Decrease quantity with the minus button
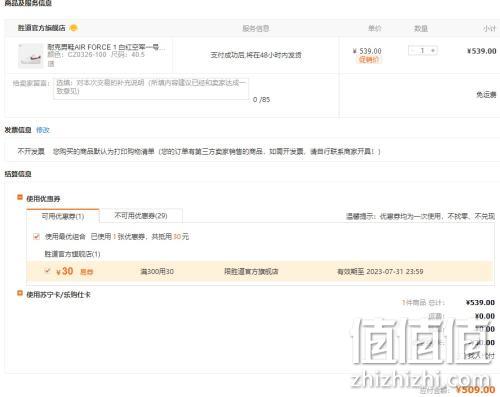Viewport: 500px width, 397px height. tap(413, 51)
